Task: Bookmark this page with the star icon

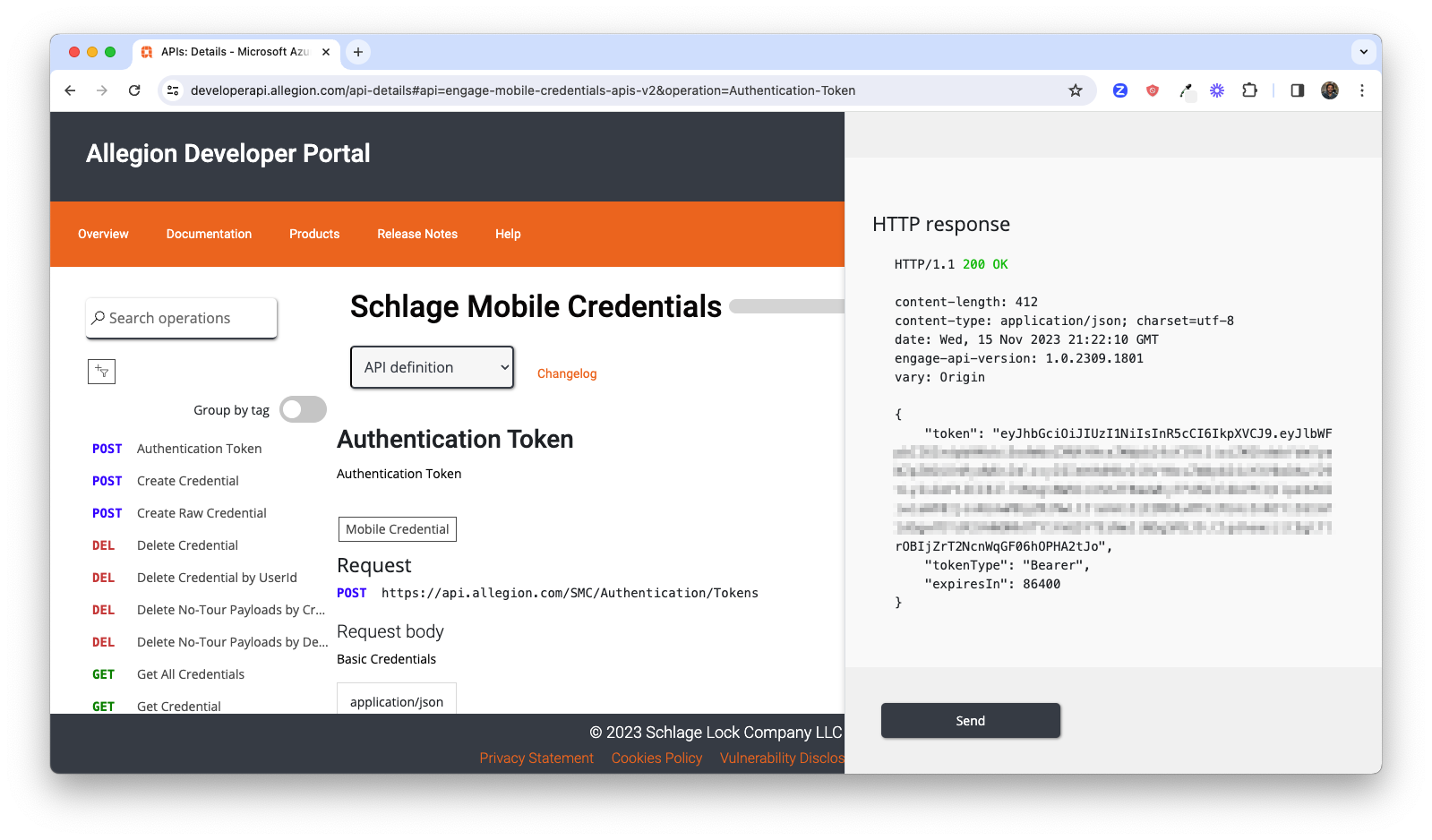Action: coord(1076,90)
